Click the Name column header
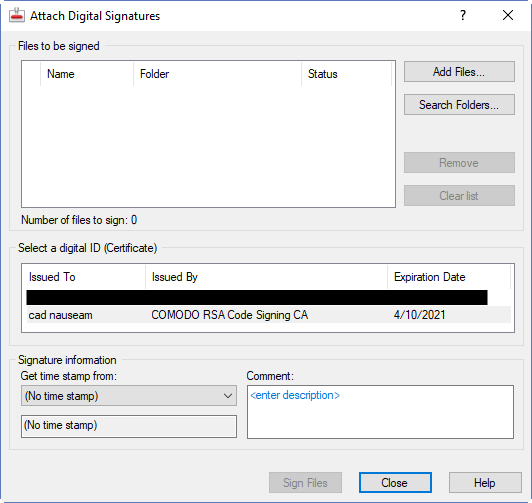 (87, 74)
